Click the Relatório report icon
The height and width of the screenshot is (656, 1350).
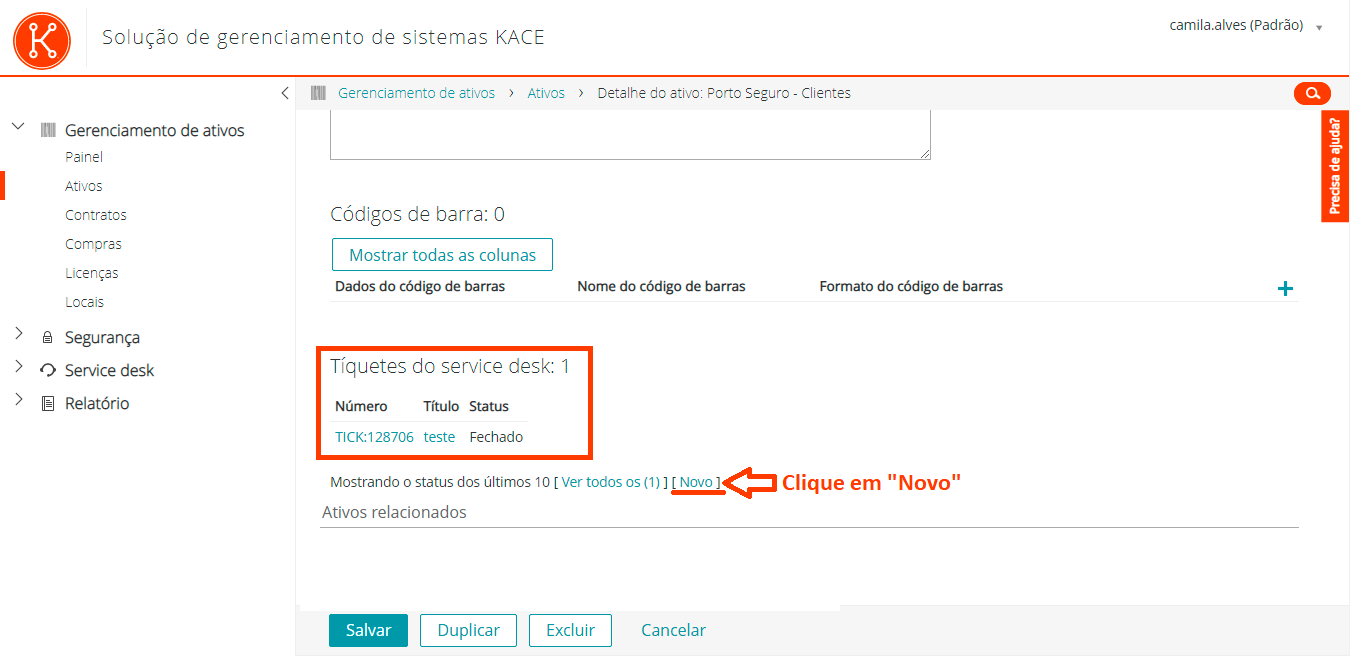coord(47,404)
